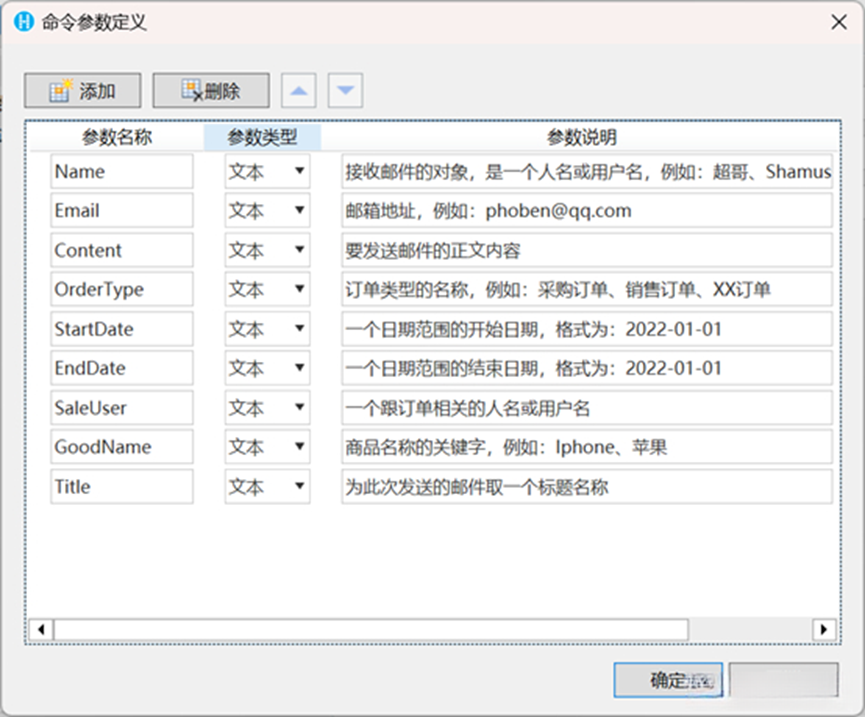Image resolution: width=865 pixels, height=717 pixels.
Task: Open type dropdown for Title parameter
Action: click(268, 486)
